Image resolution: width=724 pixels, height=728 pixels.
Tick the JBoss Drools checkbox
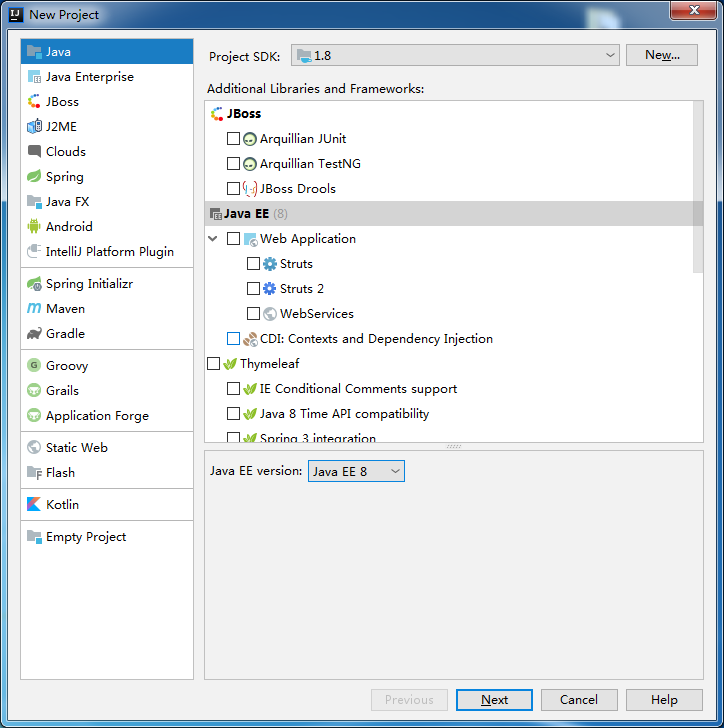coord(233,188)
